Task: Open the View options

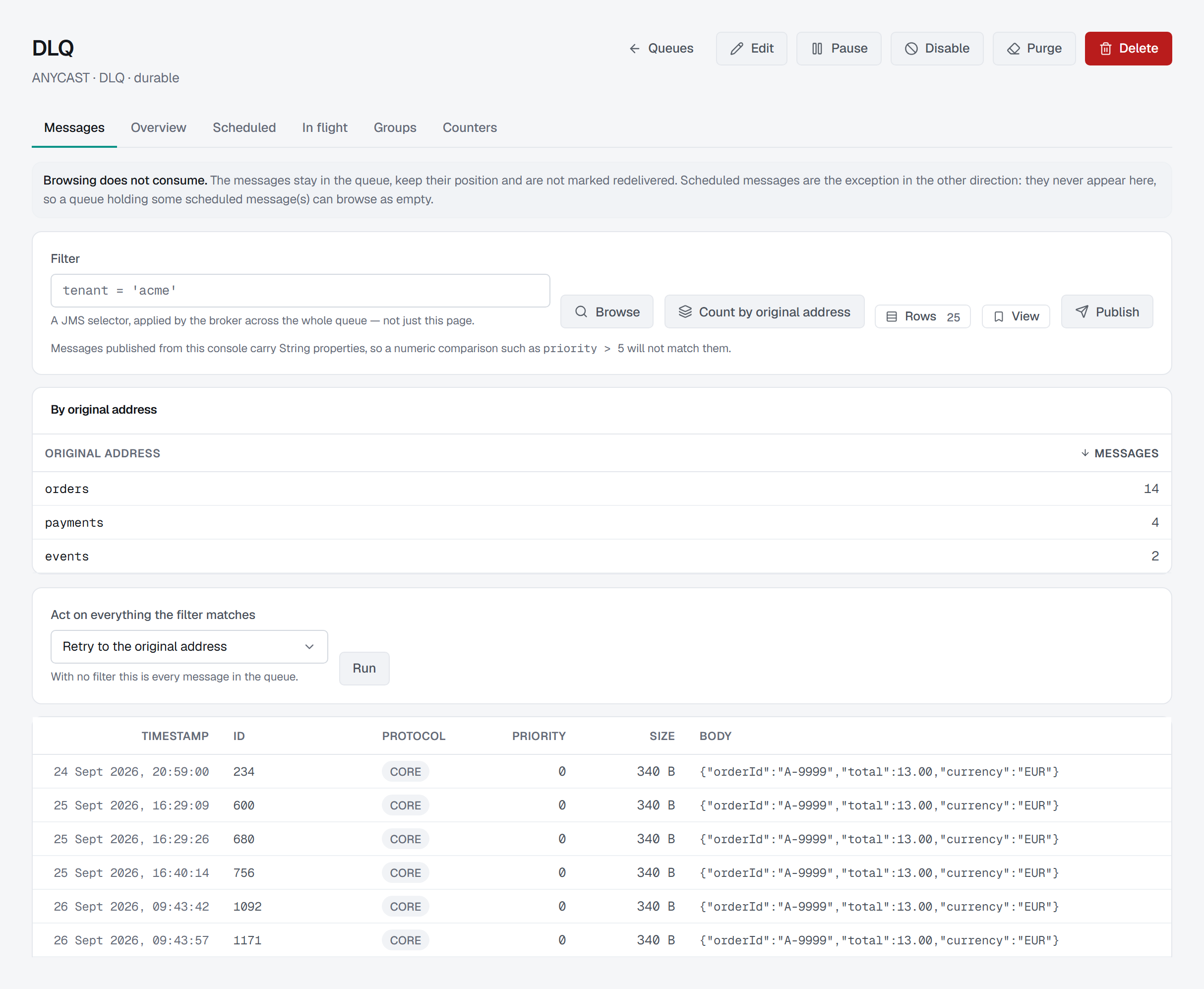Action: click(1016, 316)
